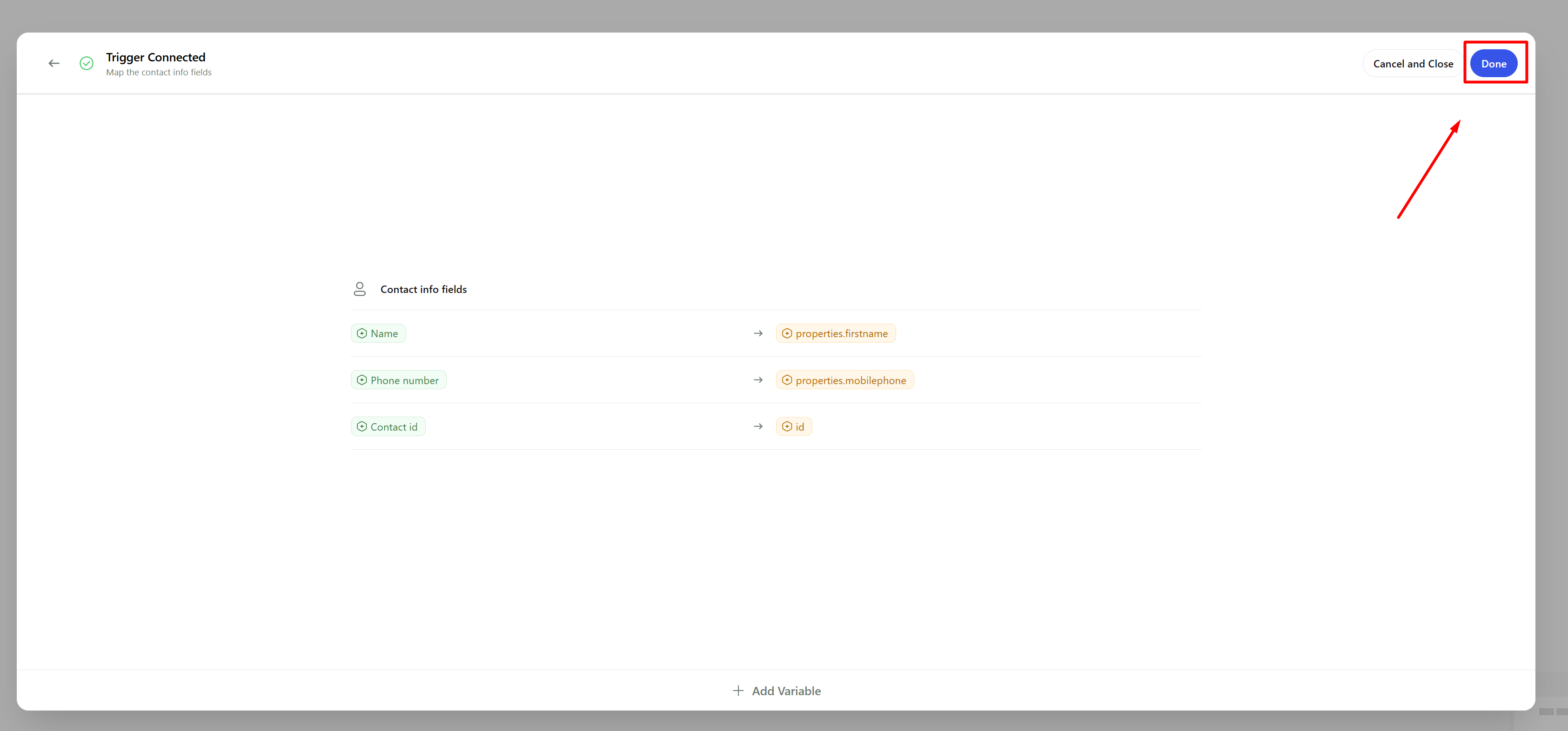Click hexagon icon in properties.firstname tag
1568x731 pixels.
786,333
